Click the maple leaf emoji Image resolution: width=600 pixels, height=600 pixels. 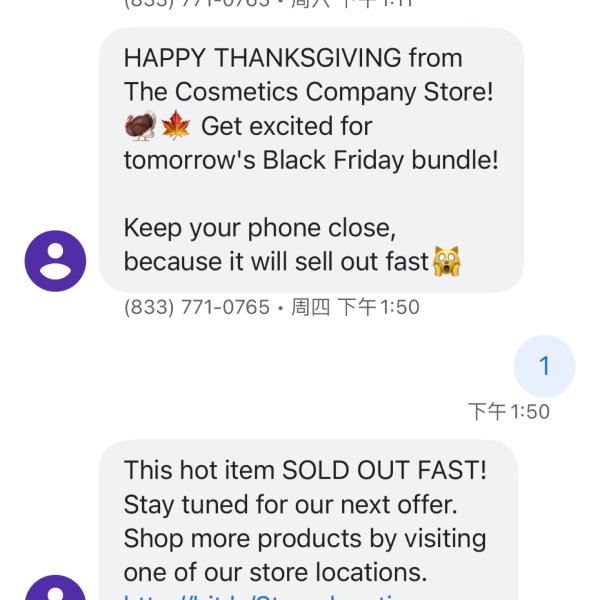pos(176,126)
